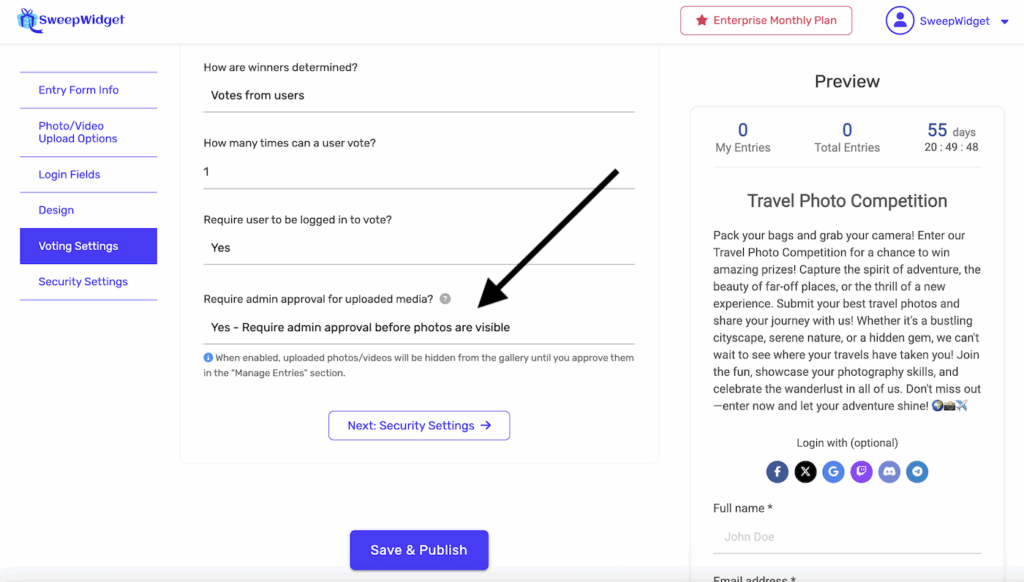Click the Discord login icon
This screenshot has width=1024, height=582.
pos(890,472)
